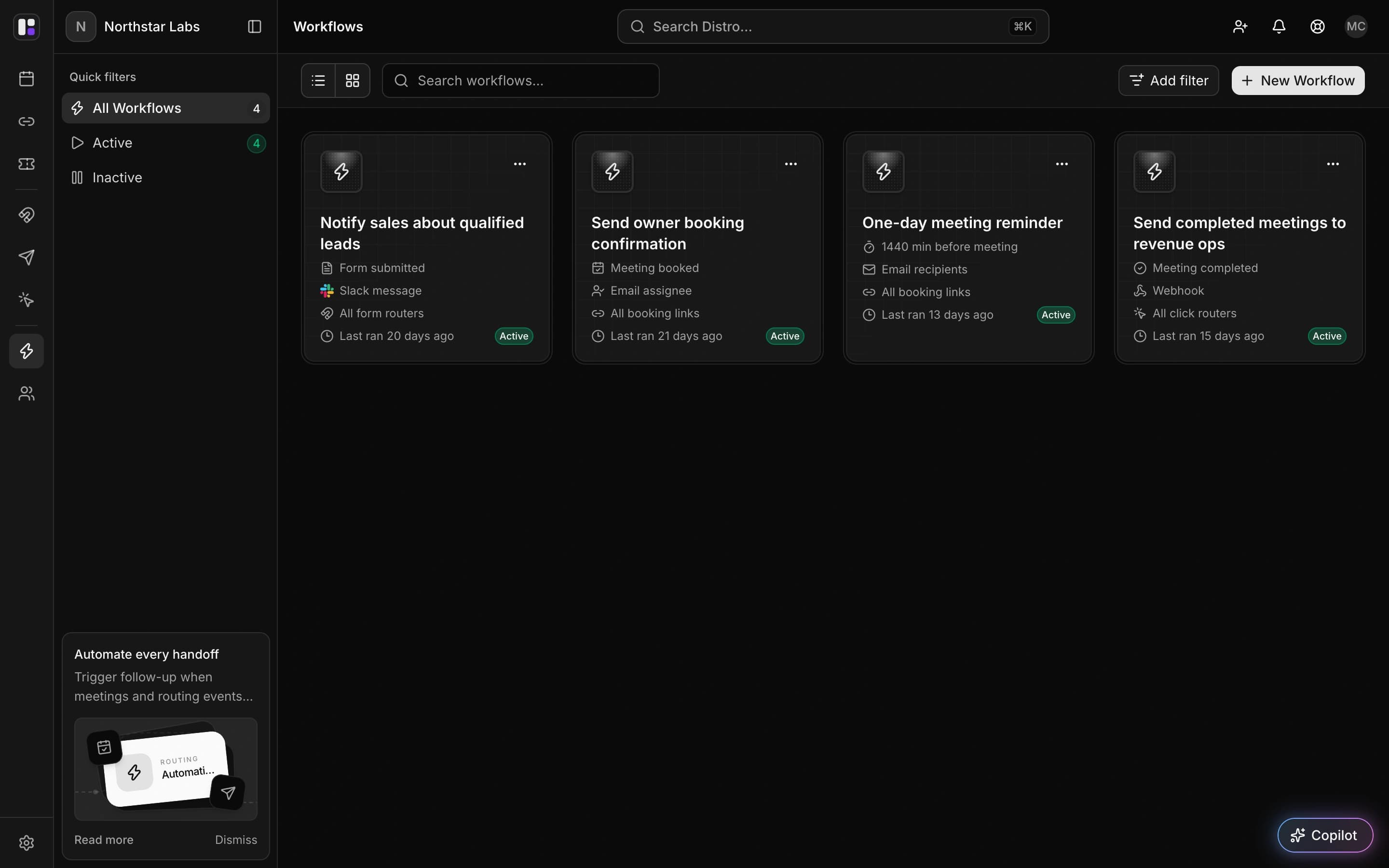Click the 'Webhook' action row
The height and width of the screenshot is (868, 1389).
coord(1169,291)
